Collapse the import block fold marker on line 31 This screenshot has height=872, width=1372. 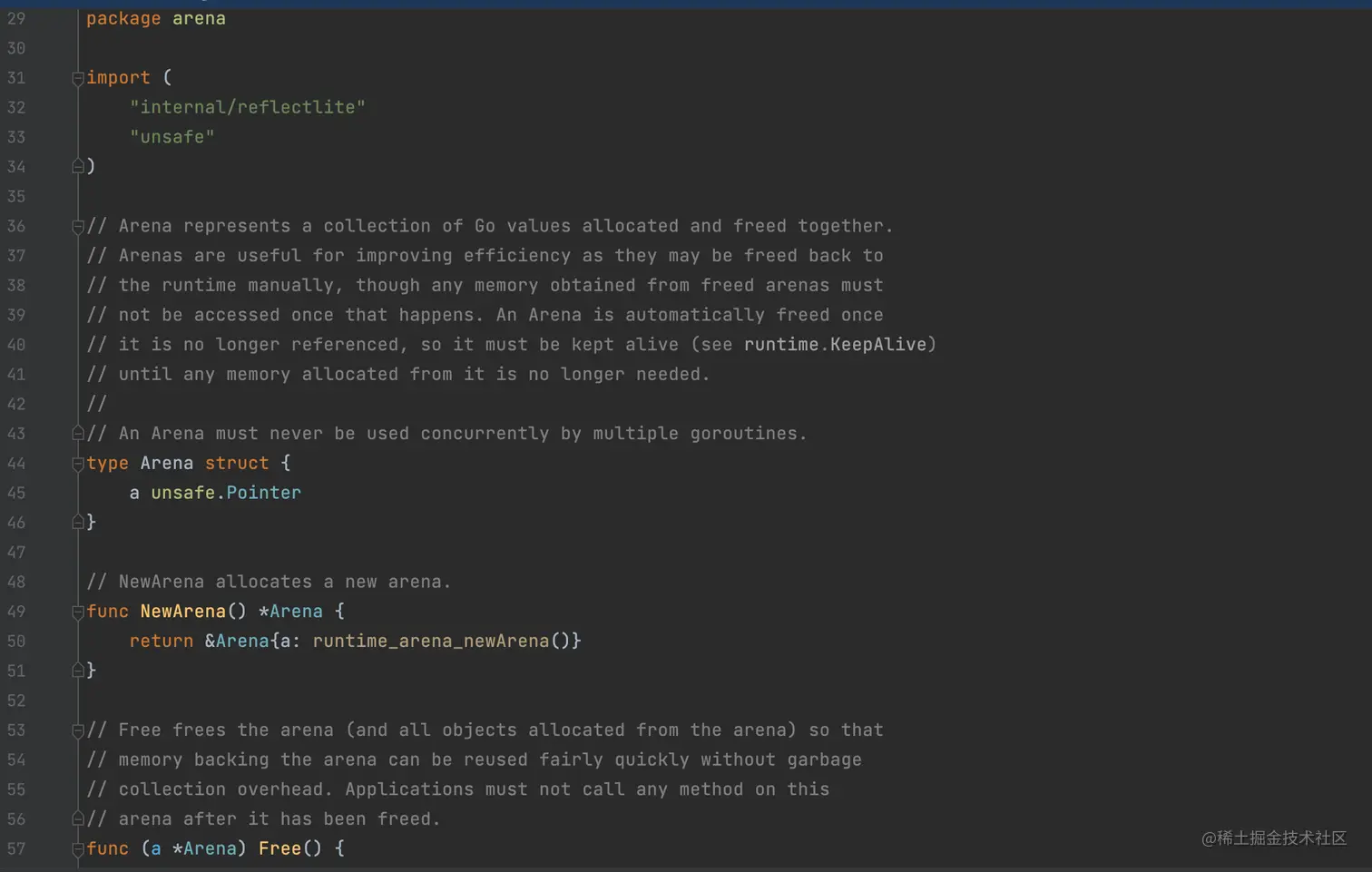click(78, 79)
